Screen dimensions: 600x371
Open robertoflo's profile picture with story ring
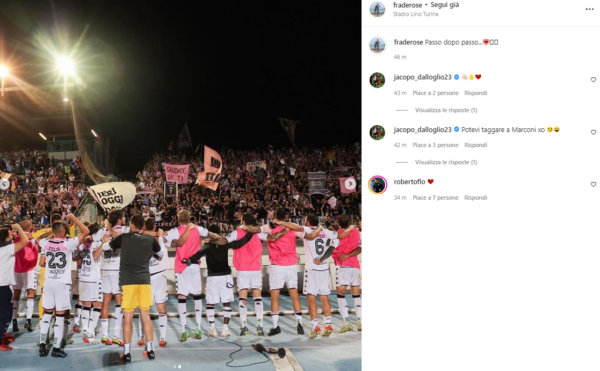pos(377,185)
